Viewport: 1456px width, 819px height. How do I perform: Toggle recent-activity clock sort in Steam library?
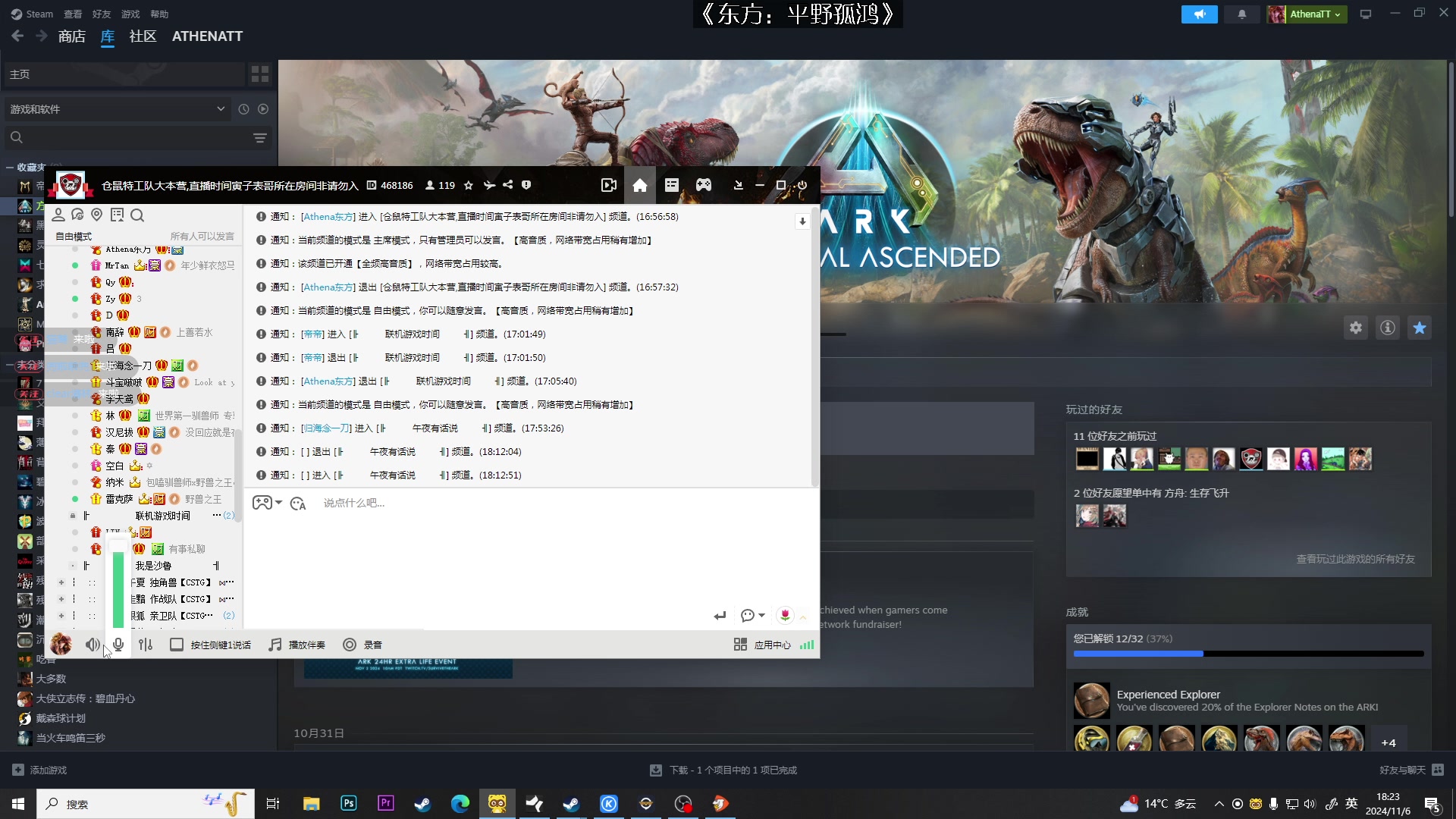tap(243, 109)
